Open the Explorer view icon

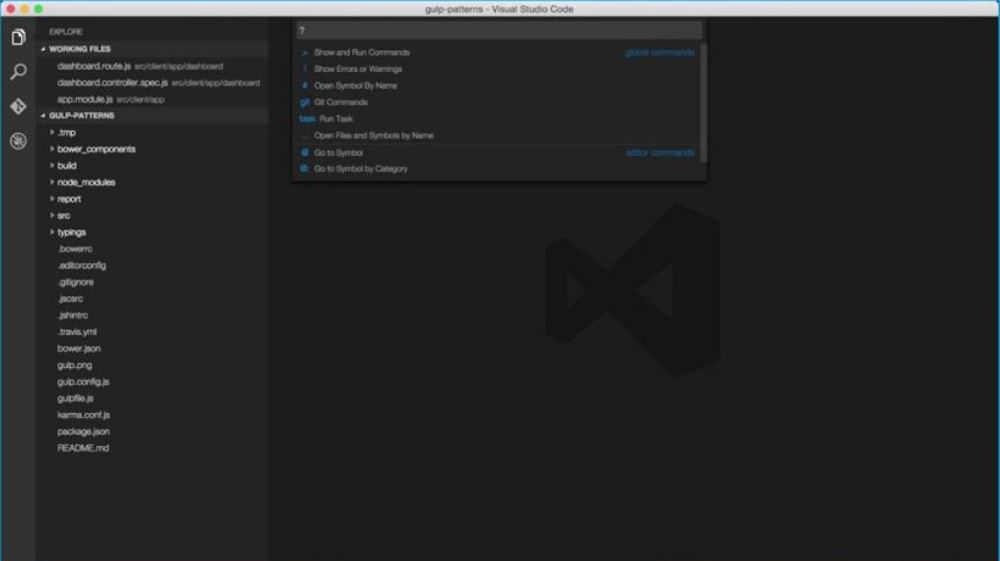[x=18, y=37]
